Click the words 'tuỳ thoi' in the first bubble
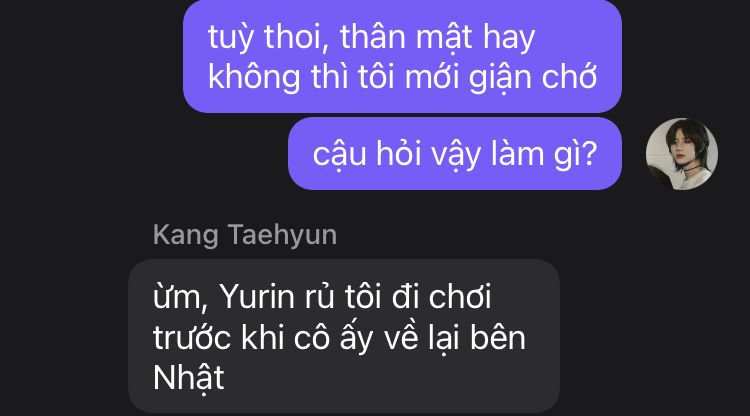 click(268, 37)
